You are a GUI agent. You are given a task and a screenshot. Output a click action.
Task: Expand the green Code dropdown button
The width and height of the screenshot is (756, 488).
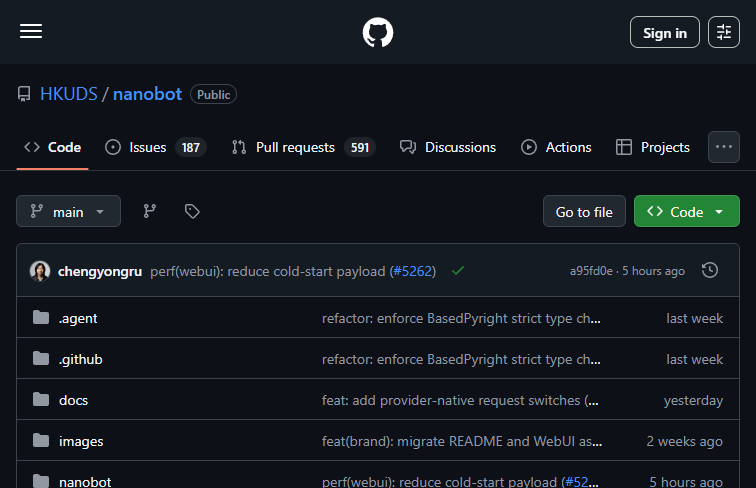click(x=687, y=211)
